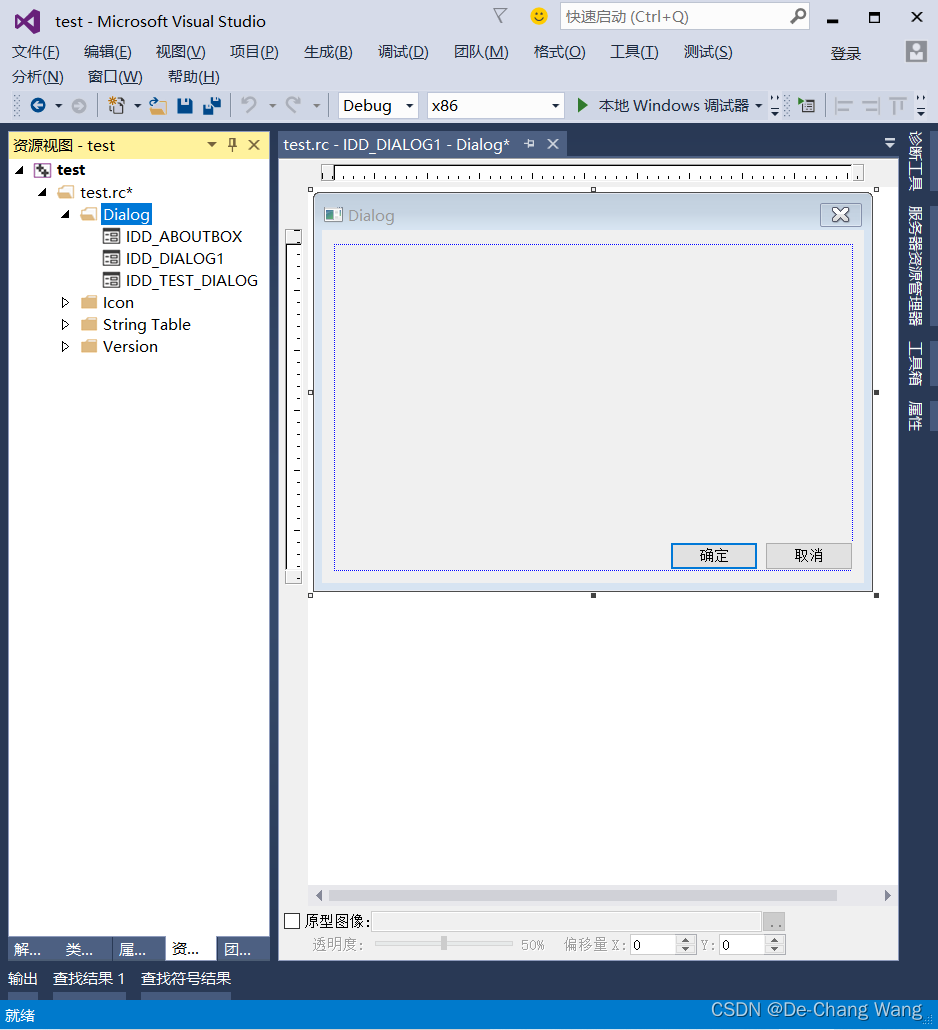Toggle the prototype image checkbox
Screen dimensions: 938x1030
tap(292, 921)
